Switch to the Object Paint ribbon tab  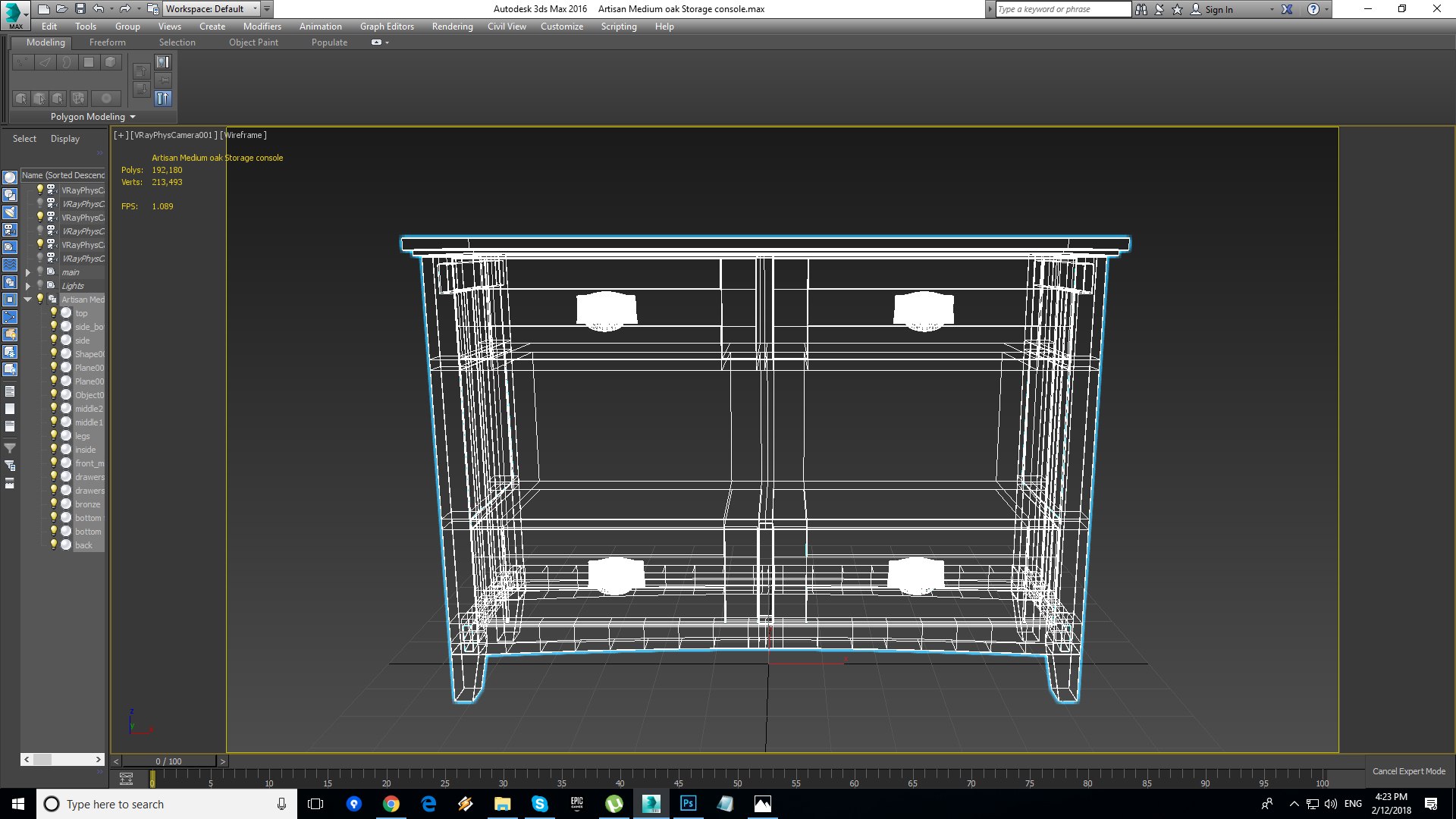[253, 42]
